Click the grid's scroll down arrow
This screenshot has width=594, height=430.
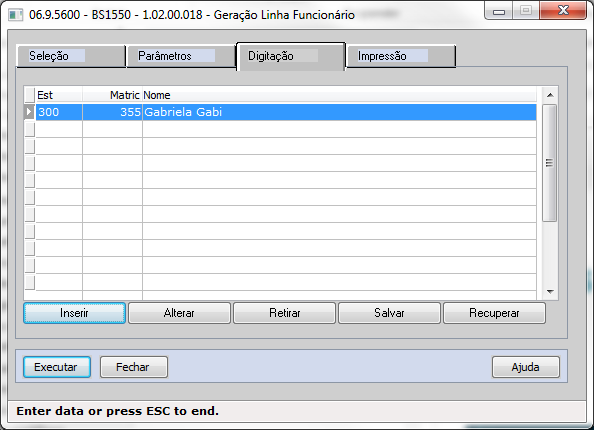550,292
